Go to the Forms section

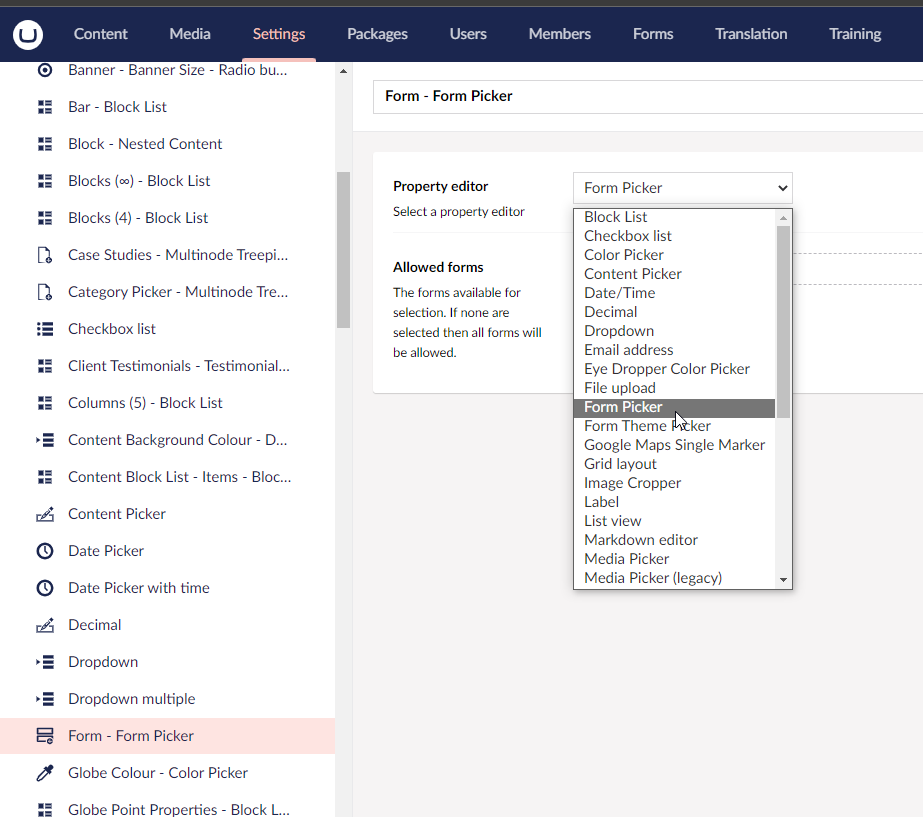click(652, 33)
